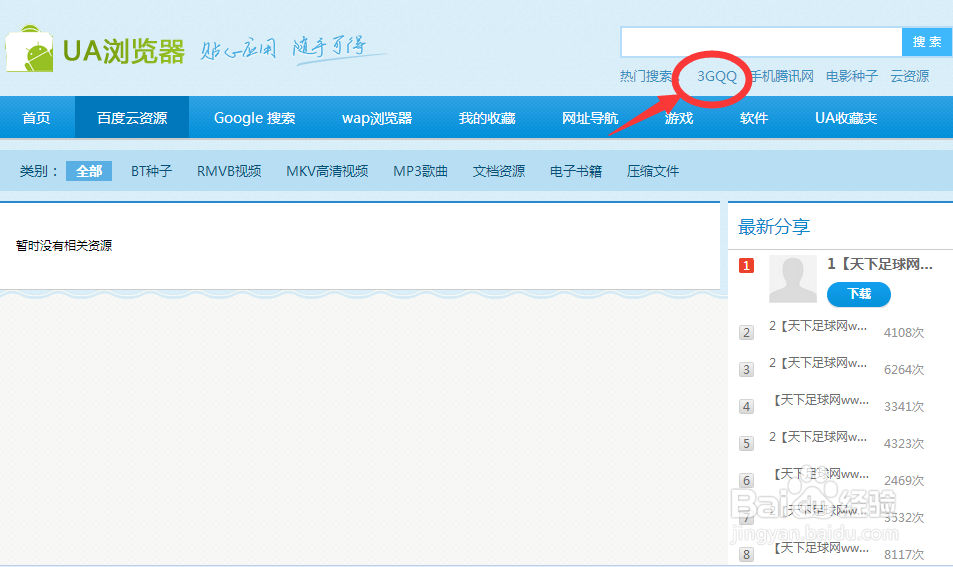The image size is (953, 567).
Task: Click the red rank 1 badge
Action: coord(746,266)
